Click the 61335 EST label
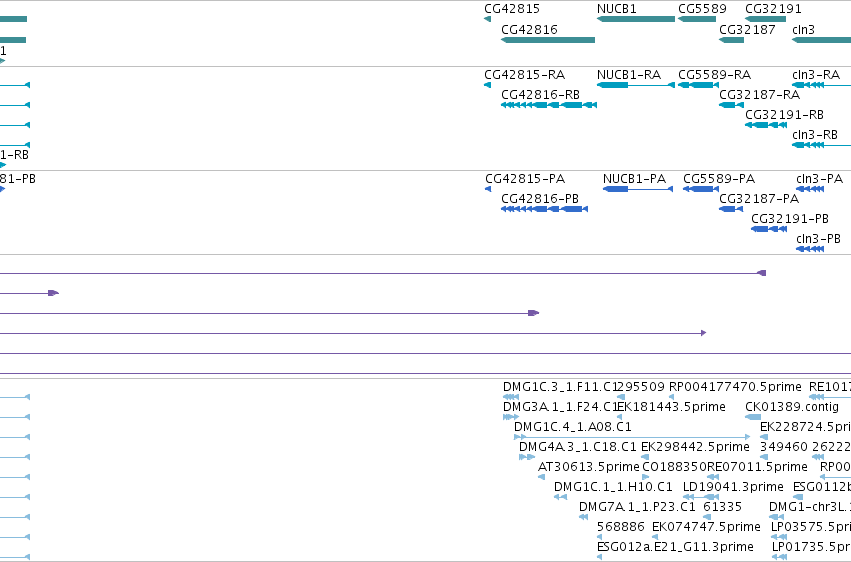This screenshot has height=562, width=851. [x=722, y=507]
